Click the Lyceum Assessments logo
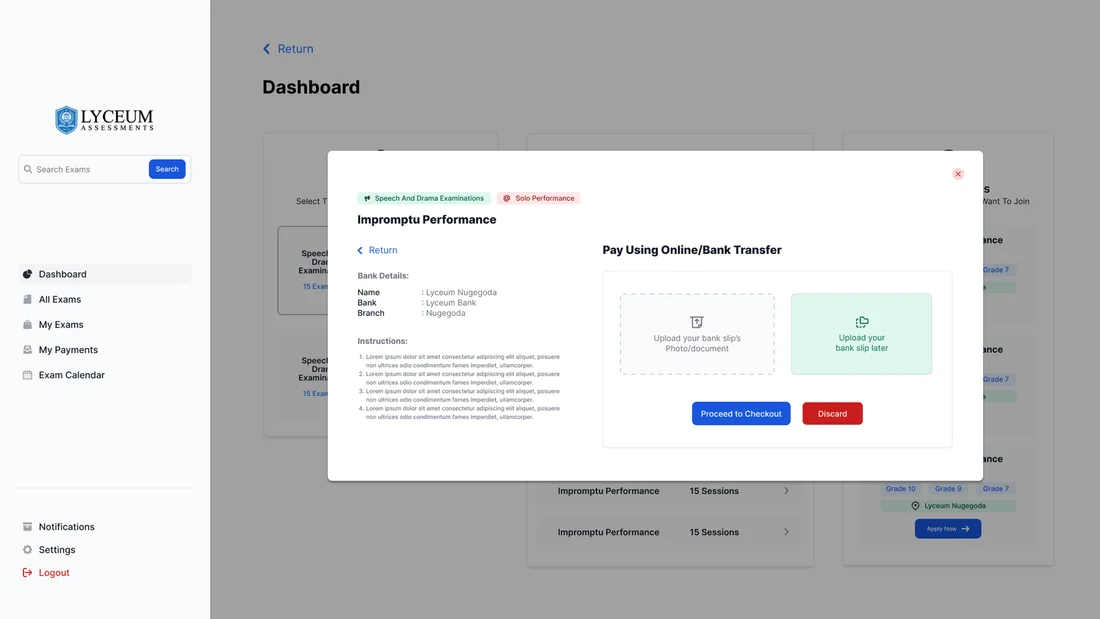The image size is (1100, 619). (105, 120)
